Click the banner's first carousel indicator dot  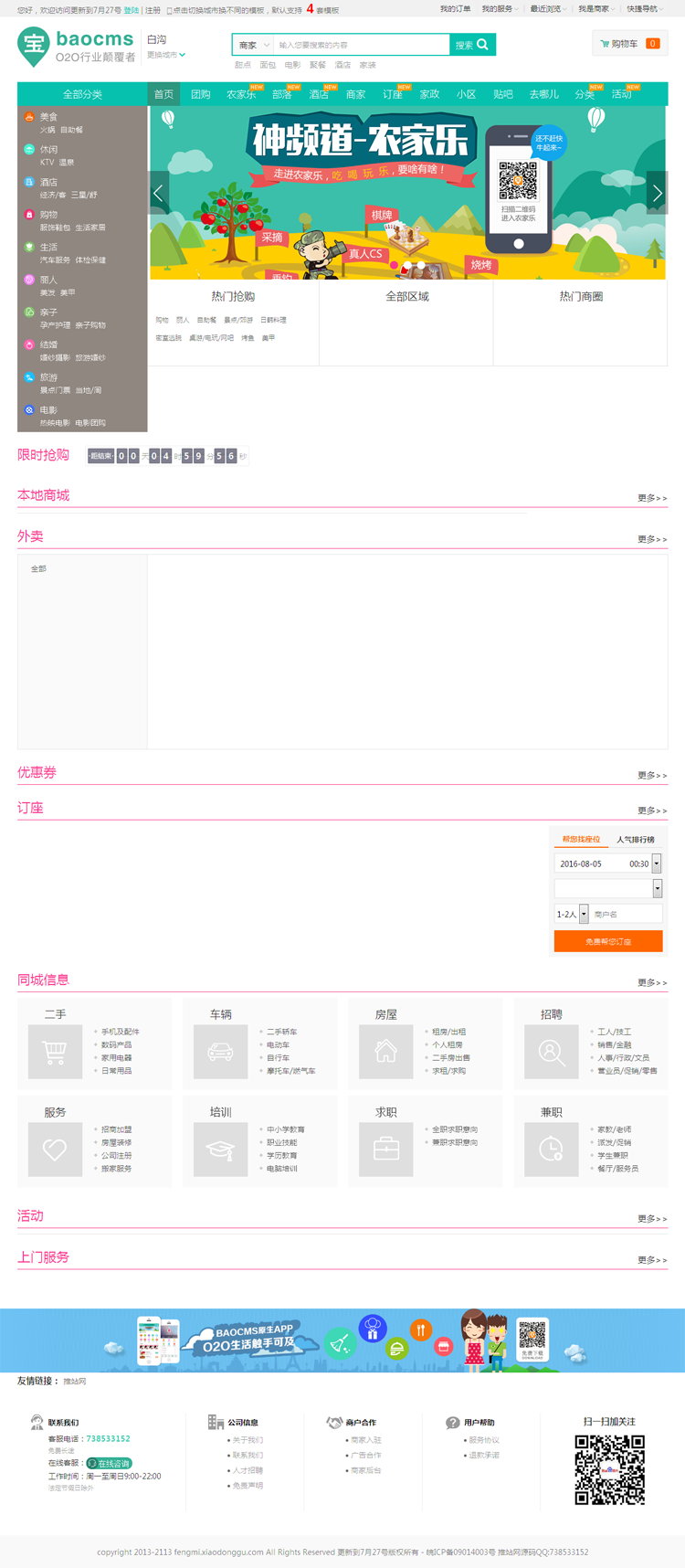pyautogui.click(x=395, y=265)
